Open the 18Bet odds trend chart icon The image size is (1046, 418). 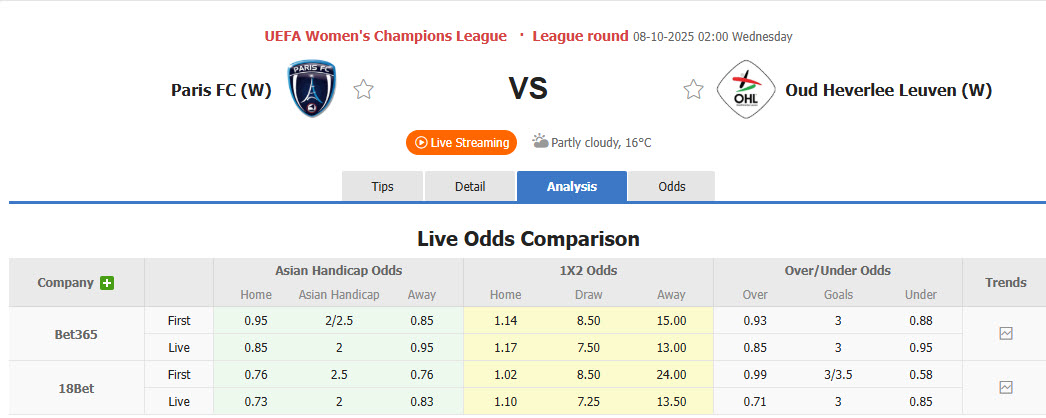point(1006,387)
